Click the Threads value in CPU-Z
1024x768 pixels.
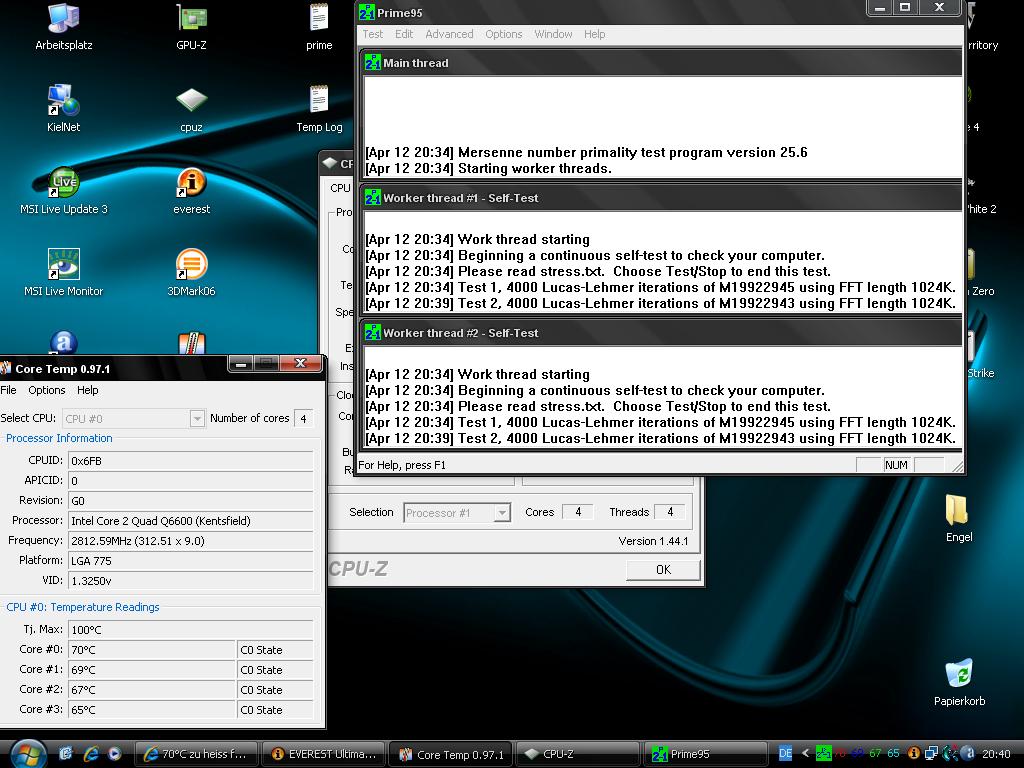click(669, 512)
